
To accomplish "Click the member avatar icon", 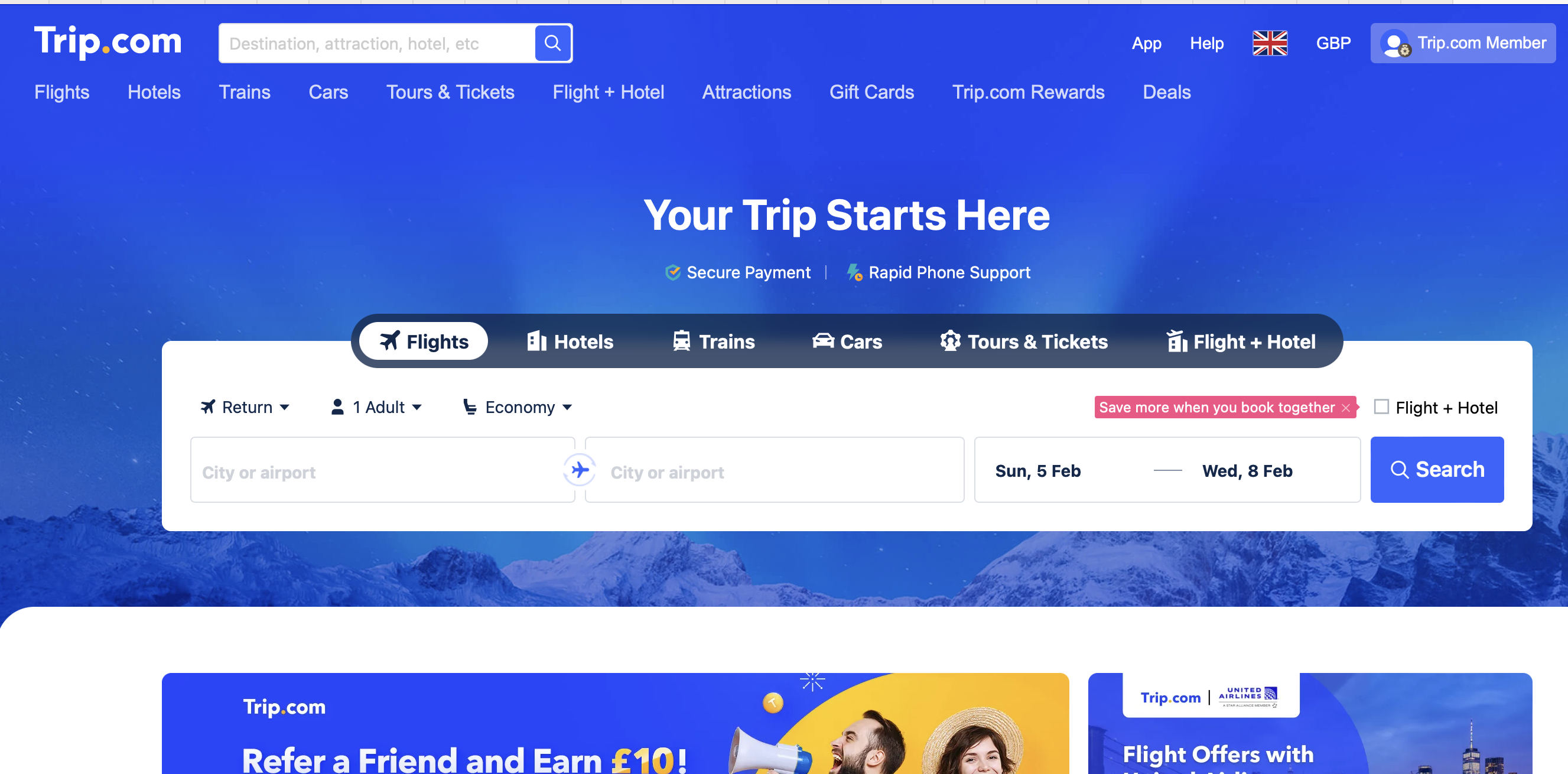I will [x=1394, y=44].
